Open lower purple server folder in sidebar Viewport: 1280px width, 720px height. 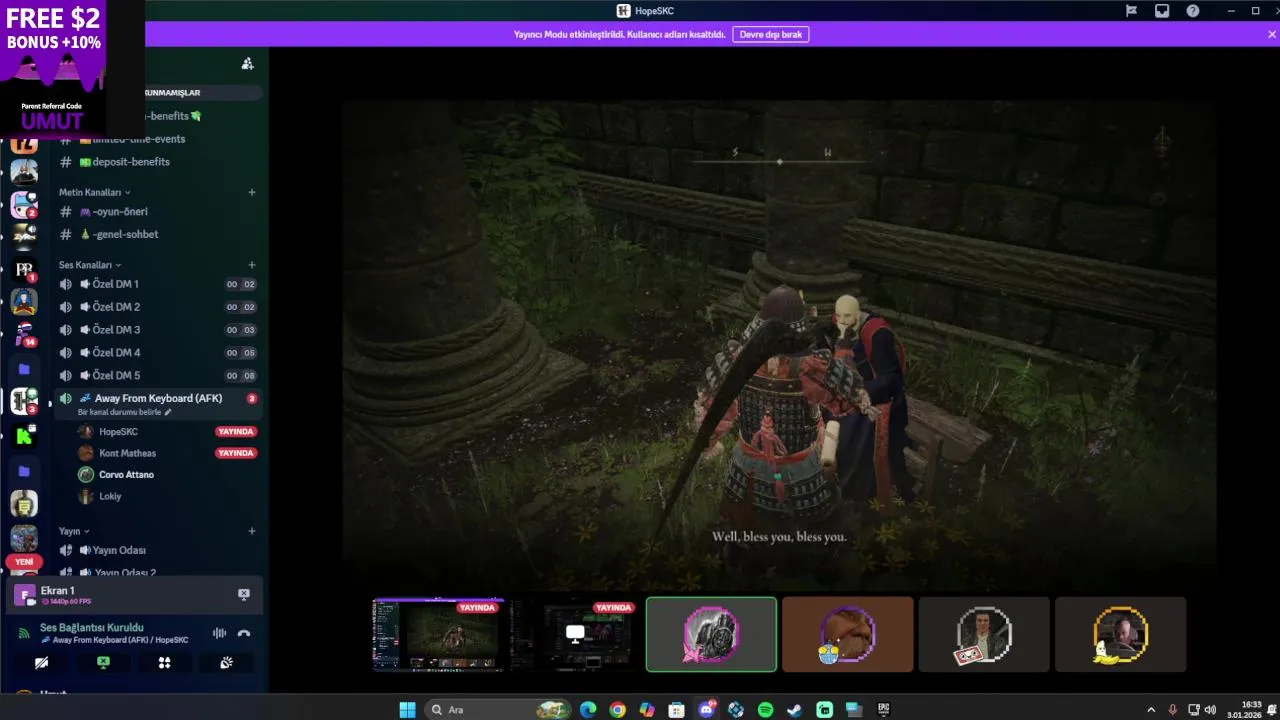tap(24, 471)
